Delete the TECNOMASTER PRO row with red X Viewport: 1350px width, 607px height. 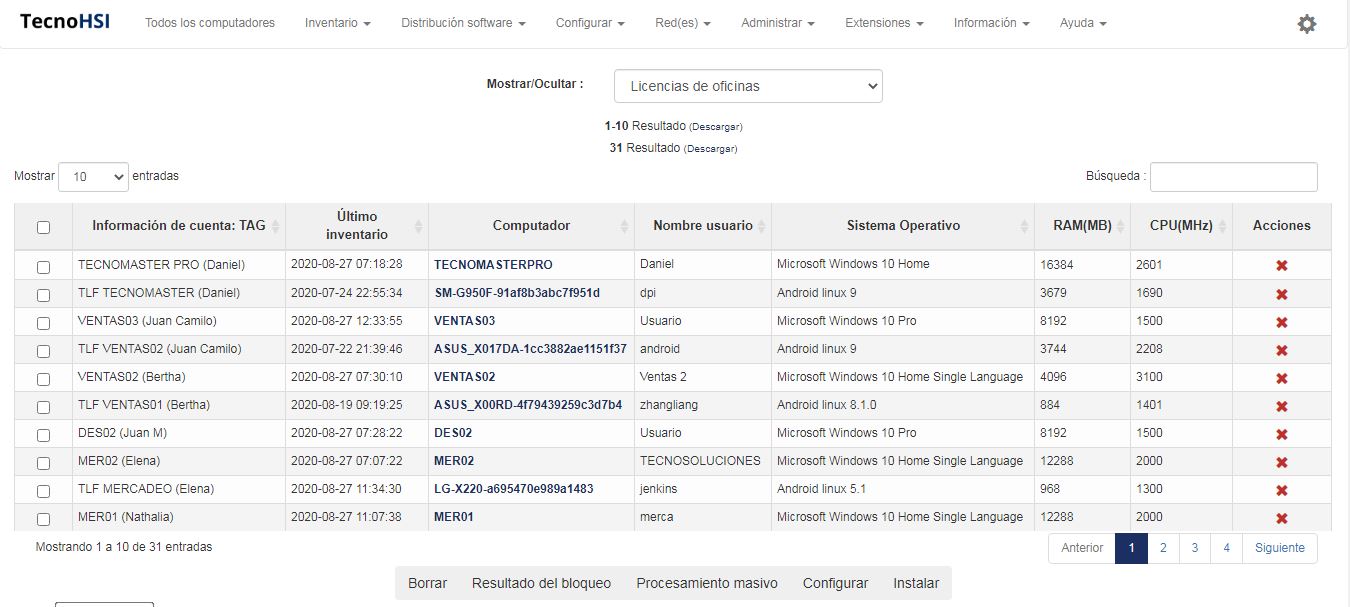click(x=1281, y=265)
